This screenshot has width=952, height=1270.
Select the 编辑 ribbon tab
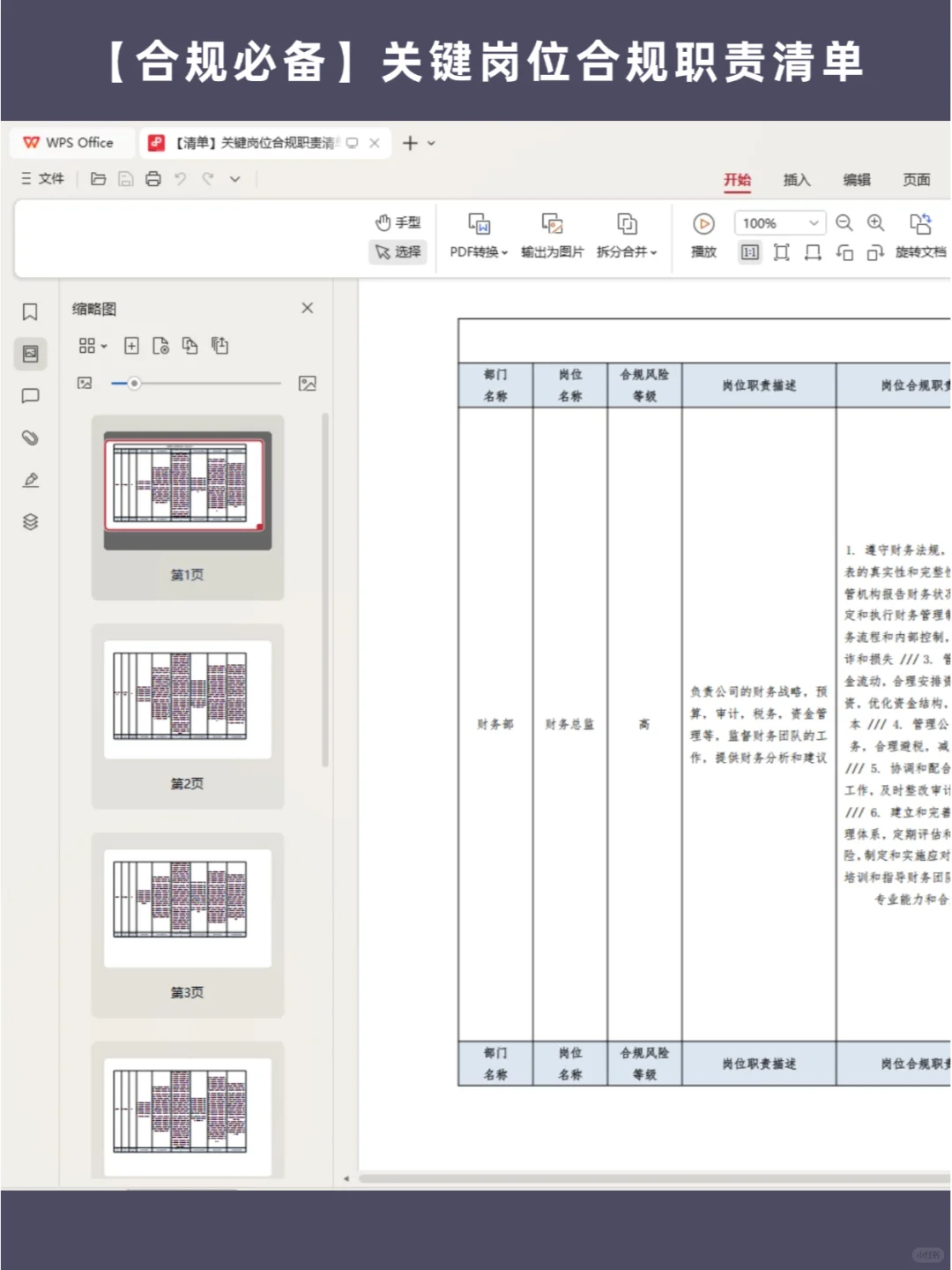point(857,180)
